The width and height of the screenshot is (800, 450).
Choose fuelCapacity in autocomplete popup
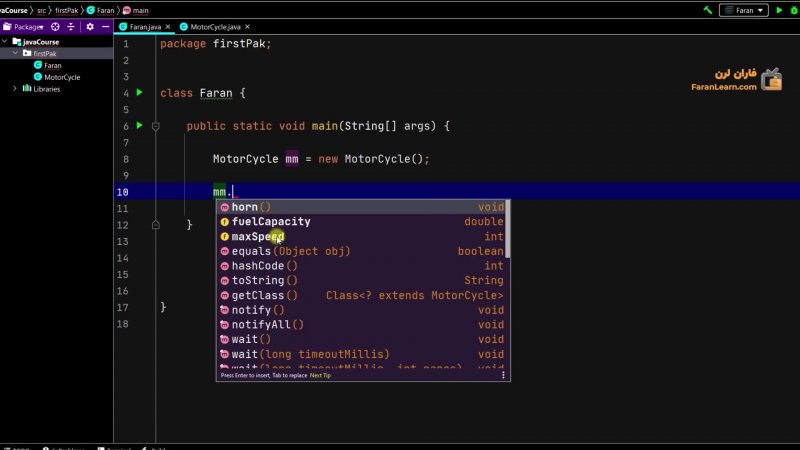click(270, 222)
